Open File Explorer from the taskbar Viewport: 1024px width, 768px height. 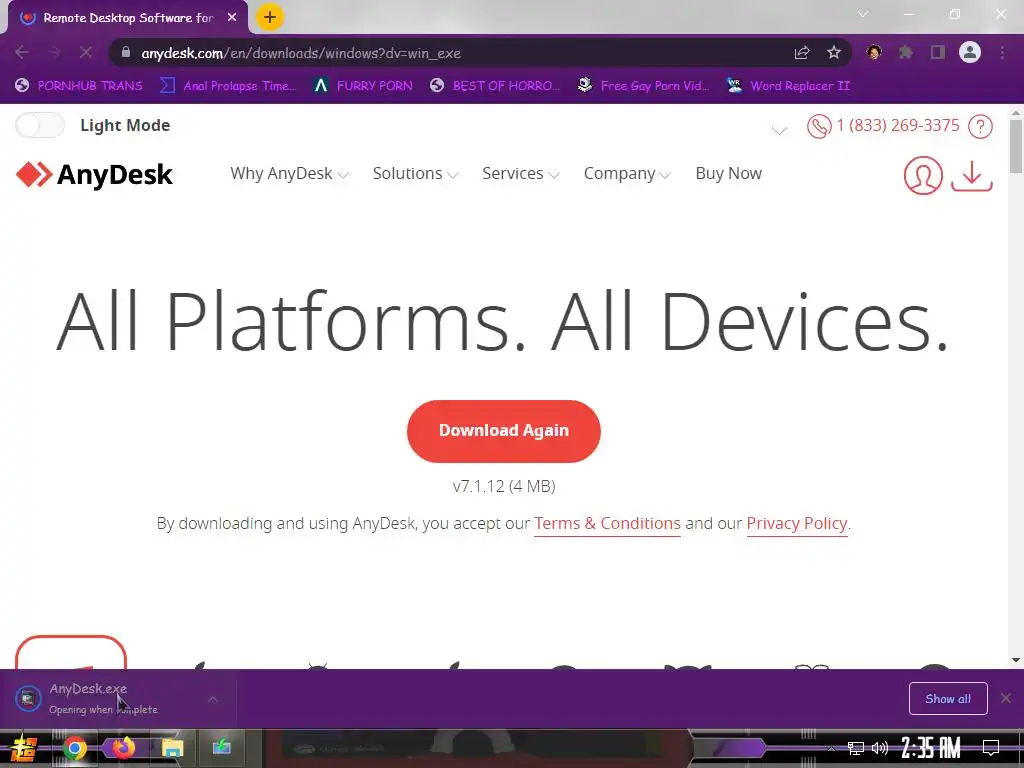coord(172,748)
